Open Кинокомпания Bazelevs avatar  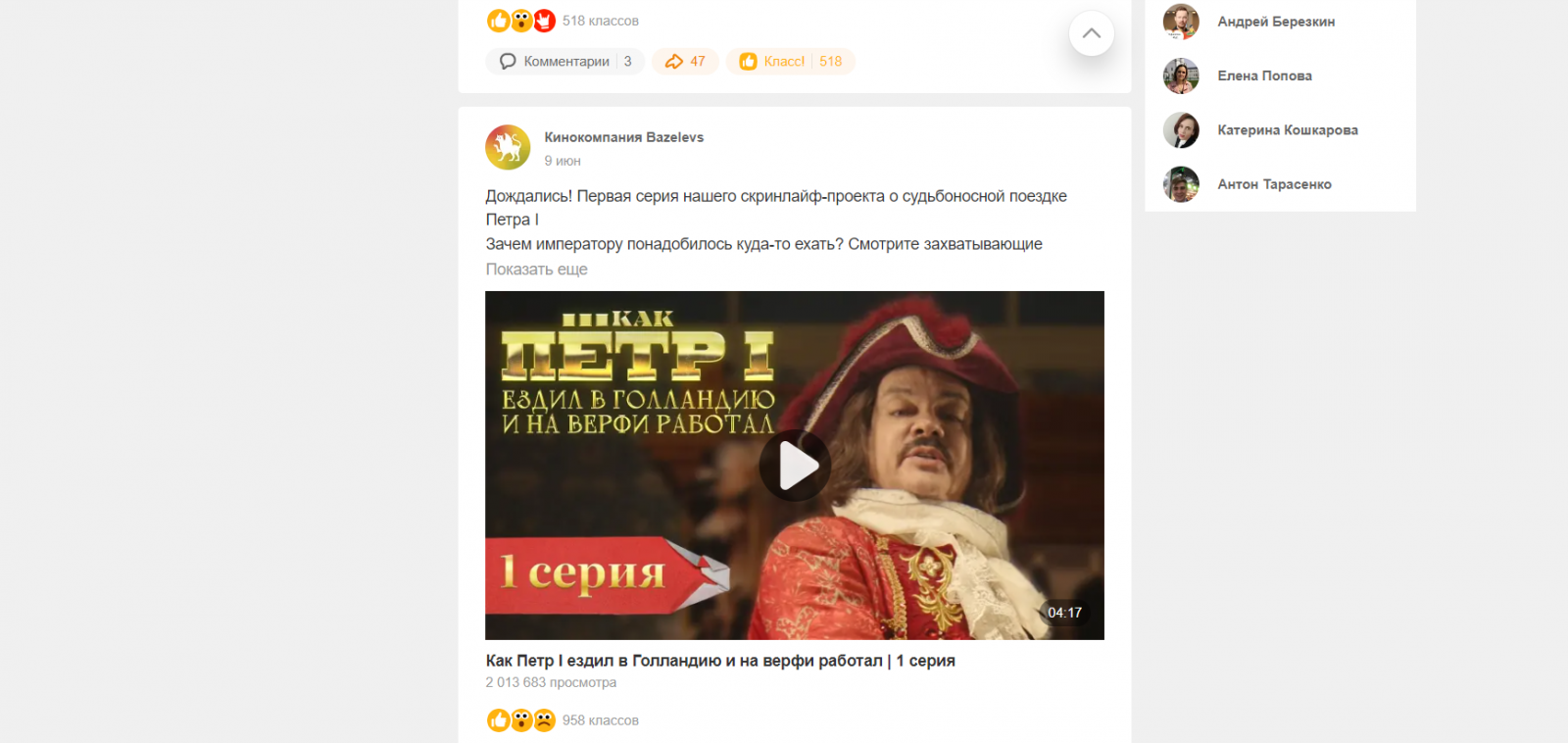[x=508, y=147]
